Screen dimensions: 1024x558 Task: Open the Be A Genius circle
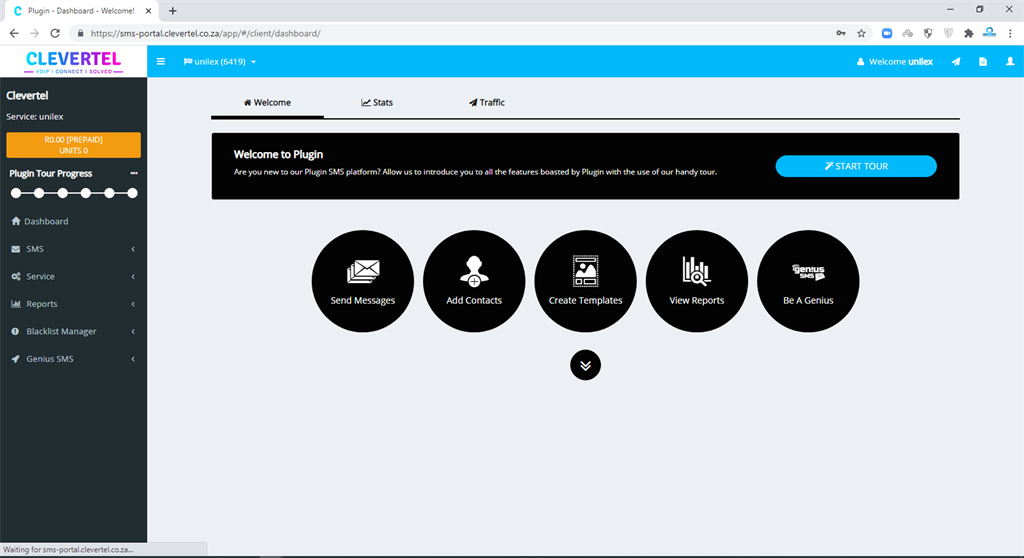pyautogui.click(x=808, y=281)
